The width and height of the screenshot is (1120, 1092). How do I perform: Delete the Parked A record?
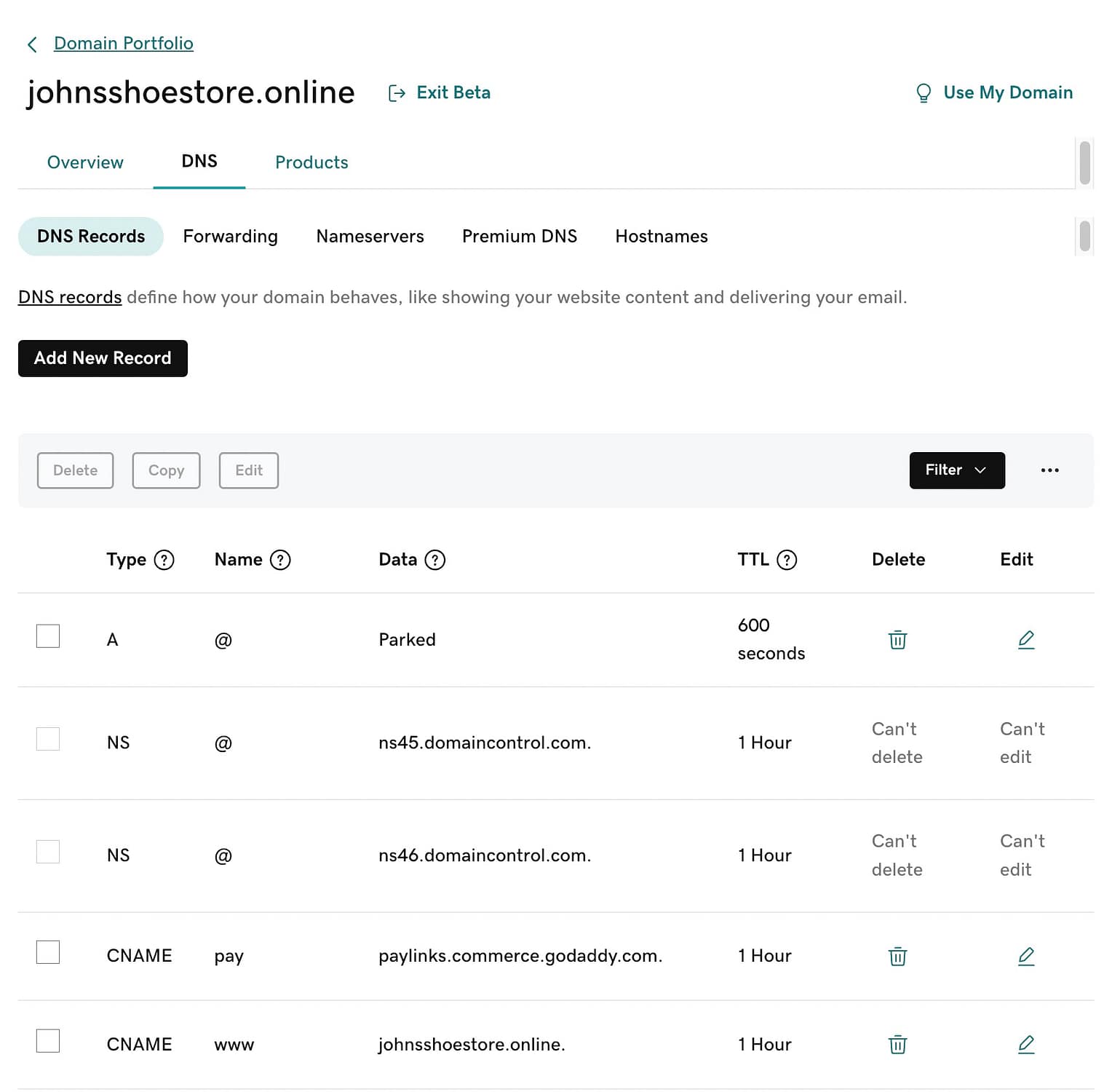(897, 640)
